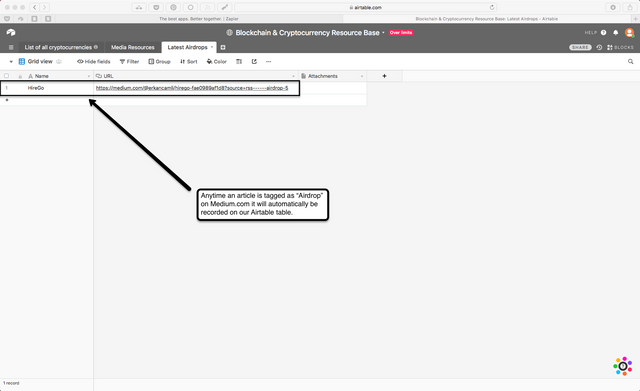The width and height of the screenshot is (640, 391).
Task: Open the search magnifier in toolbar
Action: point(631,62)
